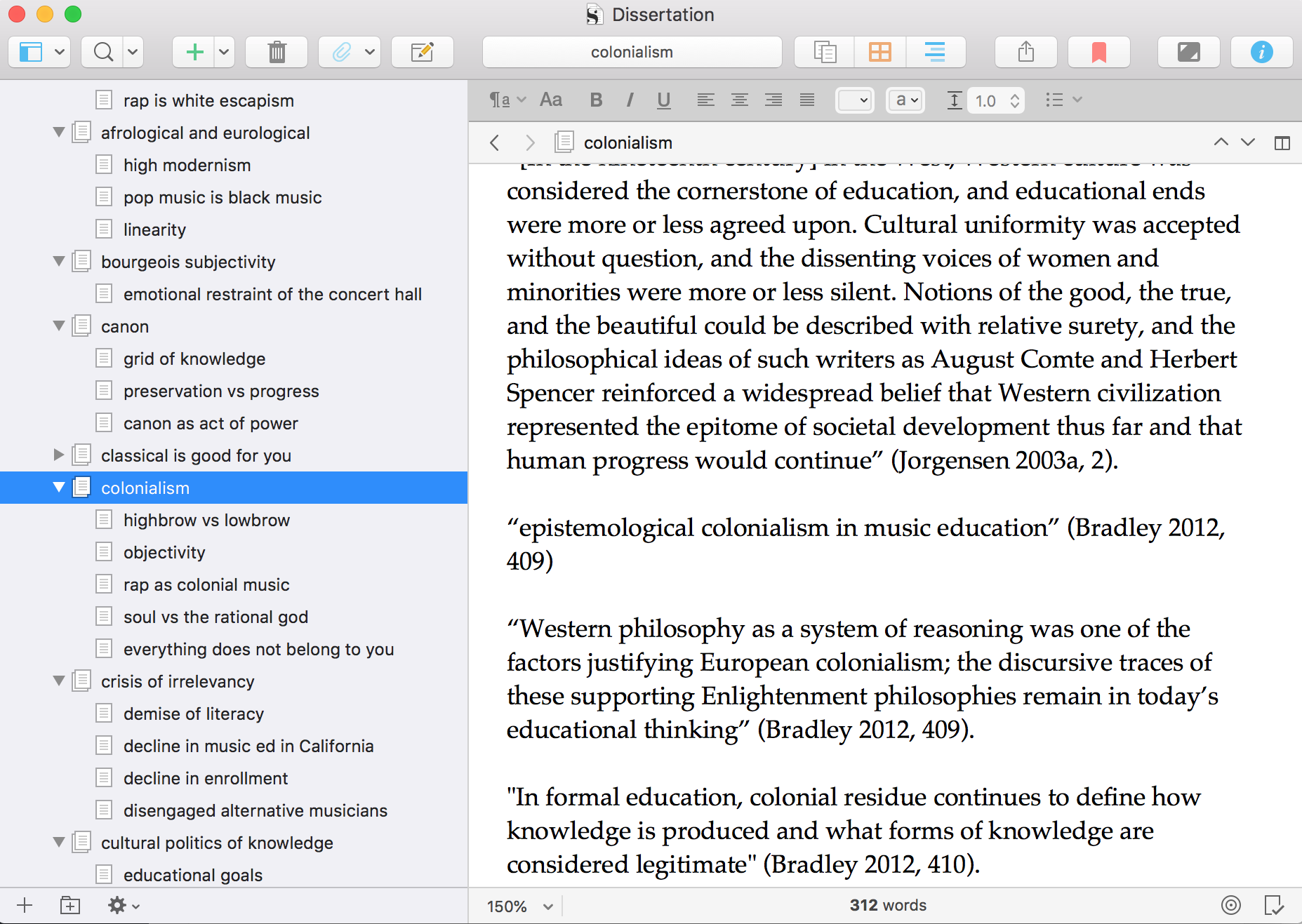Click colonialism document icon in header
1302x924 pixels.
(x=564, y=142)
